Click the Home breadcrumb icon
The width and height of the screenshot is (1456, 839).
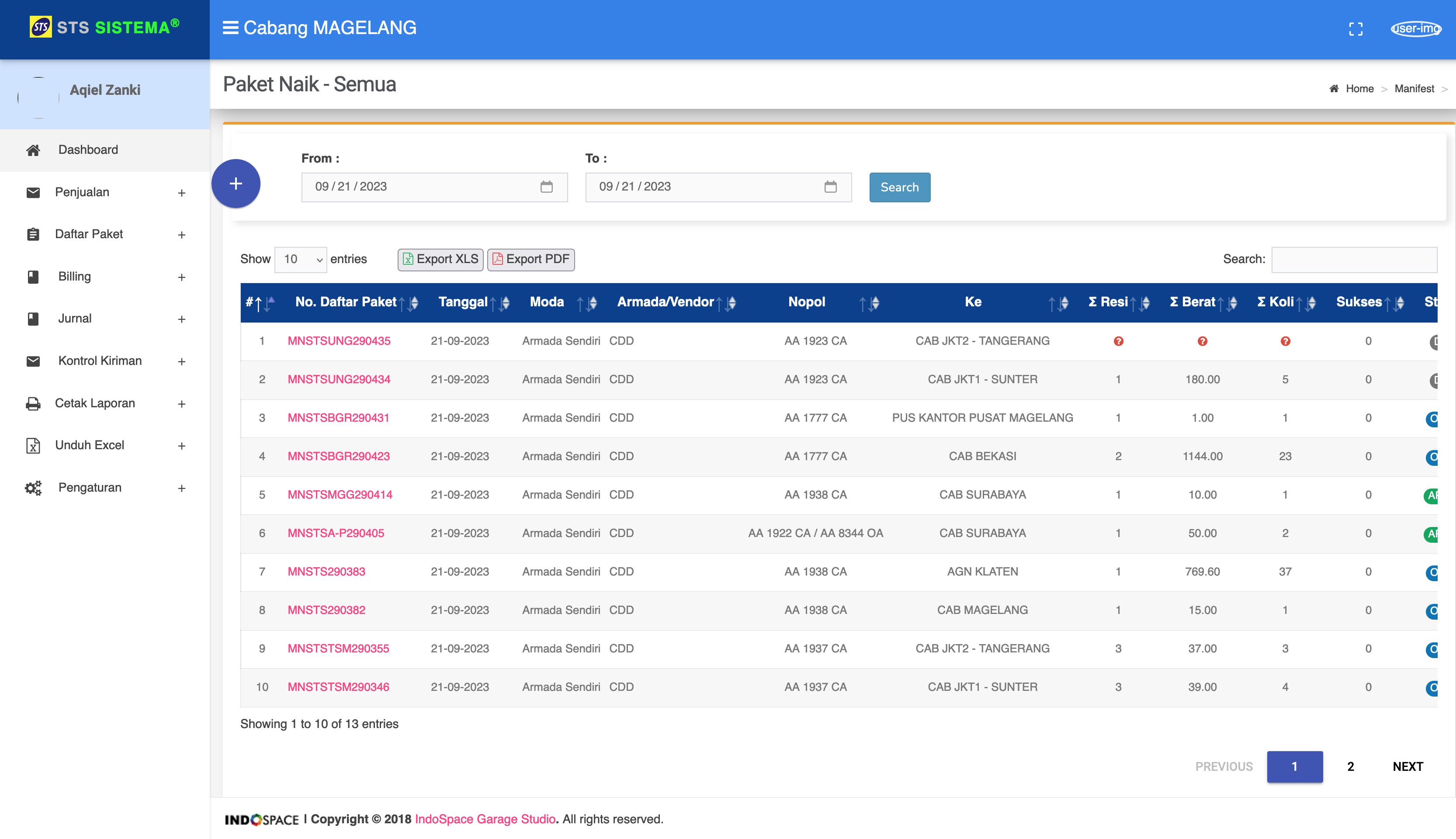tap(1334, 89)
